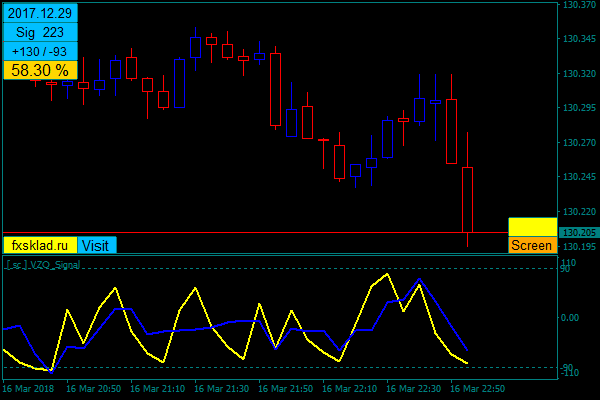Click the blue VZO line's highest peak
Screen dimensions: 600x400
pos(420,280)
